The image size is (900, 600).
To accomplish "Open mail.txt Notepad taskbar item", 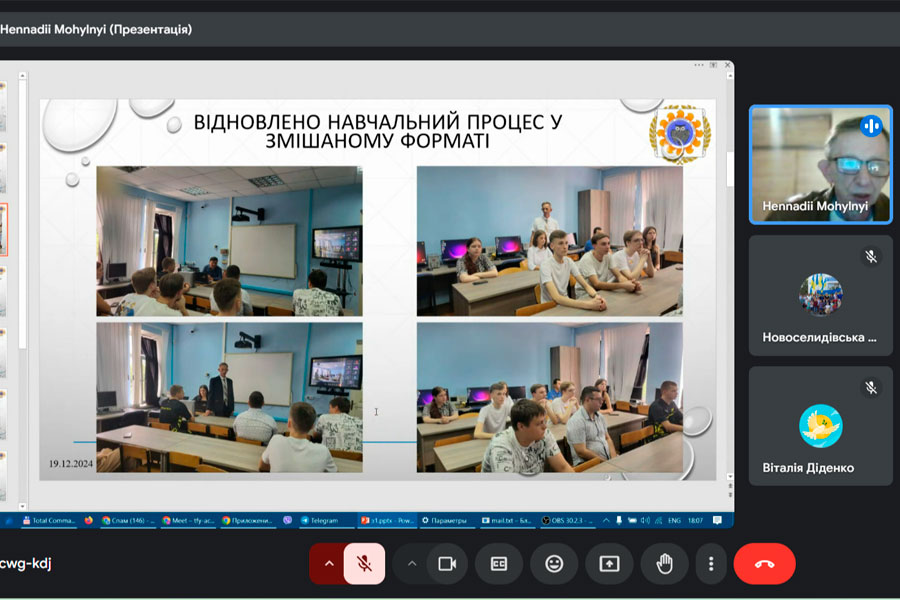I will pyautogui.click(x=506, y=520).
